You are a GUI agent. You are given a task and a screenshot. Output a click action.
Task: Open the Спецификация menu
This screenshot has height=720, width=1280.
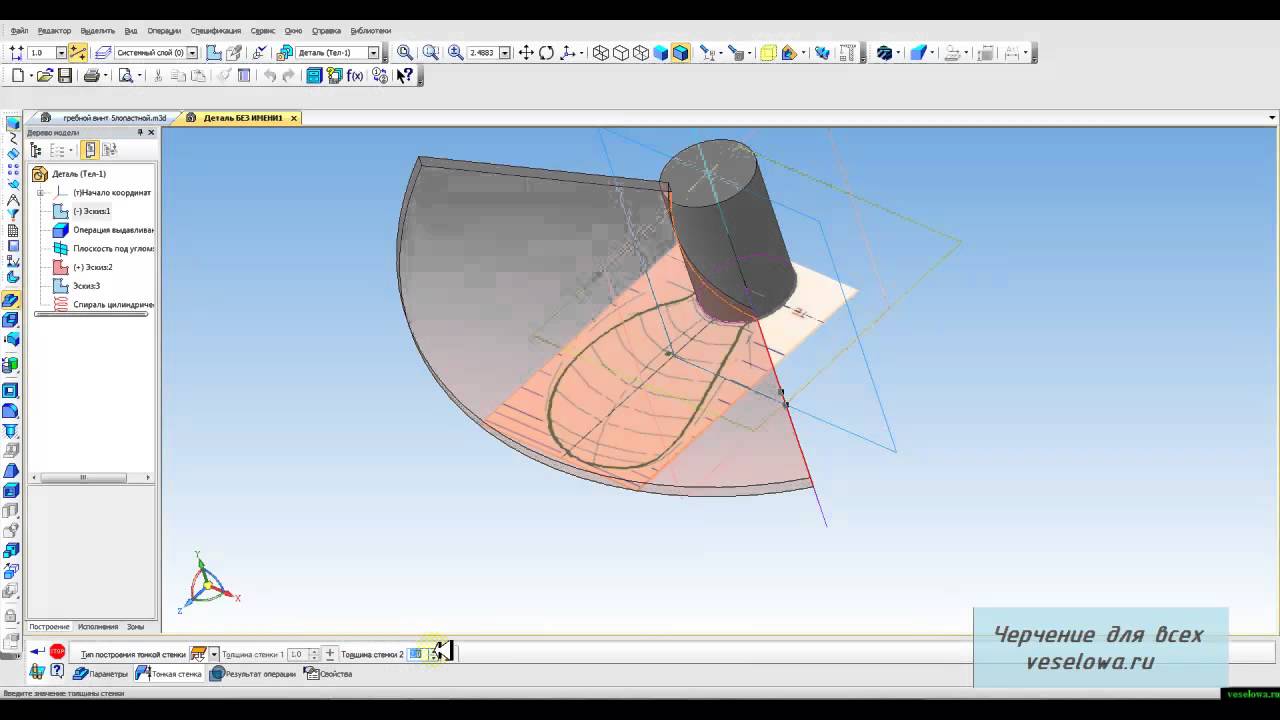216,31
